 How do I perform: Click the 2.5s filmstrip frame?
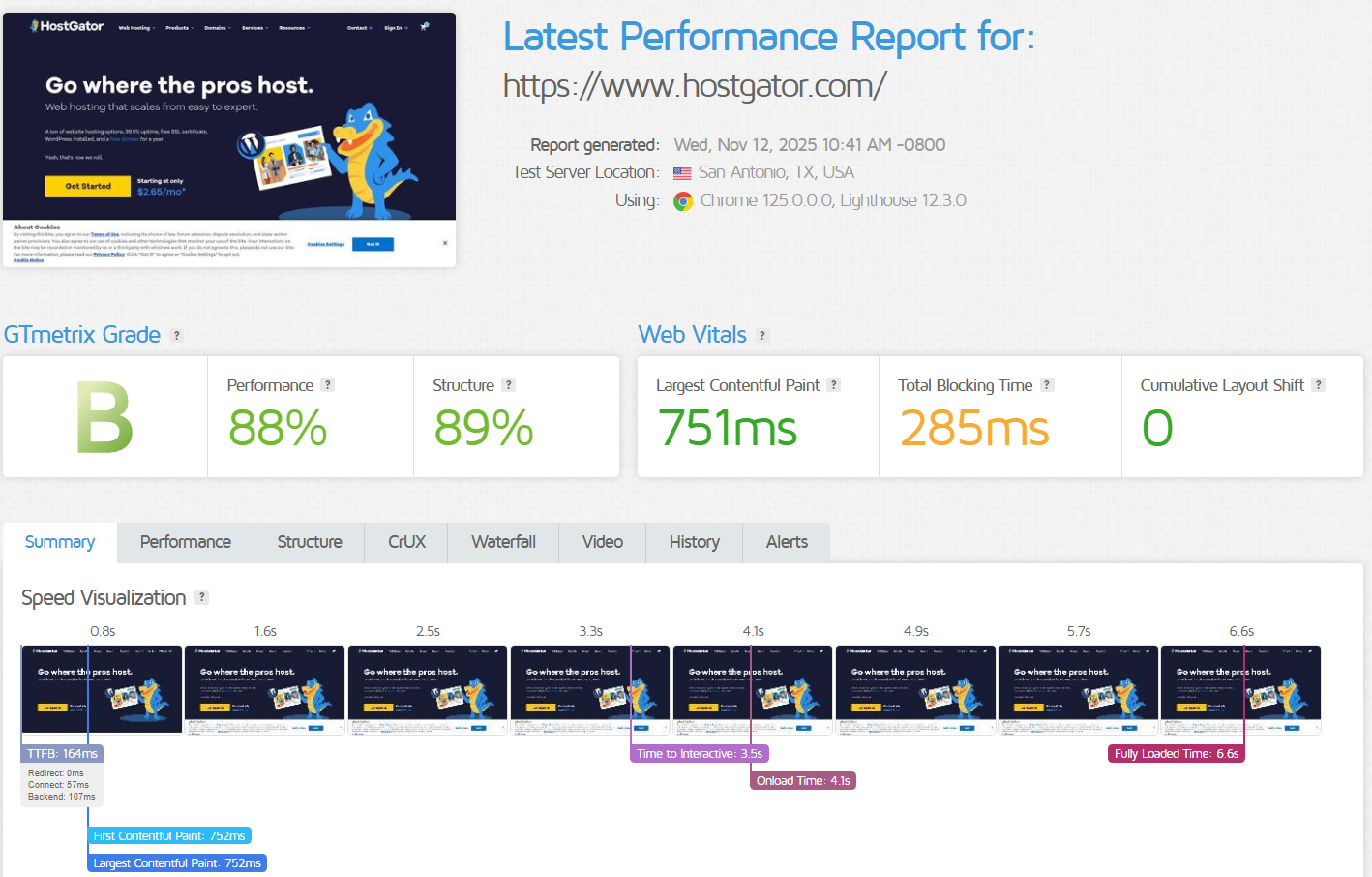(428, 690)
